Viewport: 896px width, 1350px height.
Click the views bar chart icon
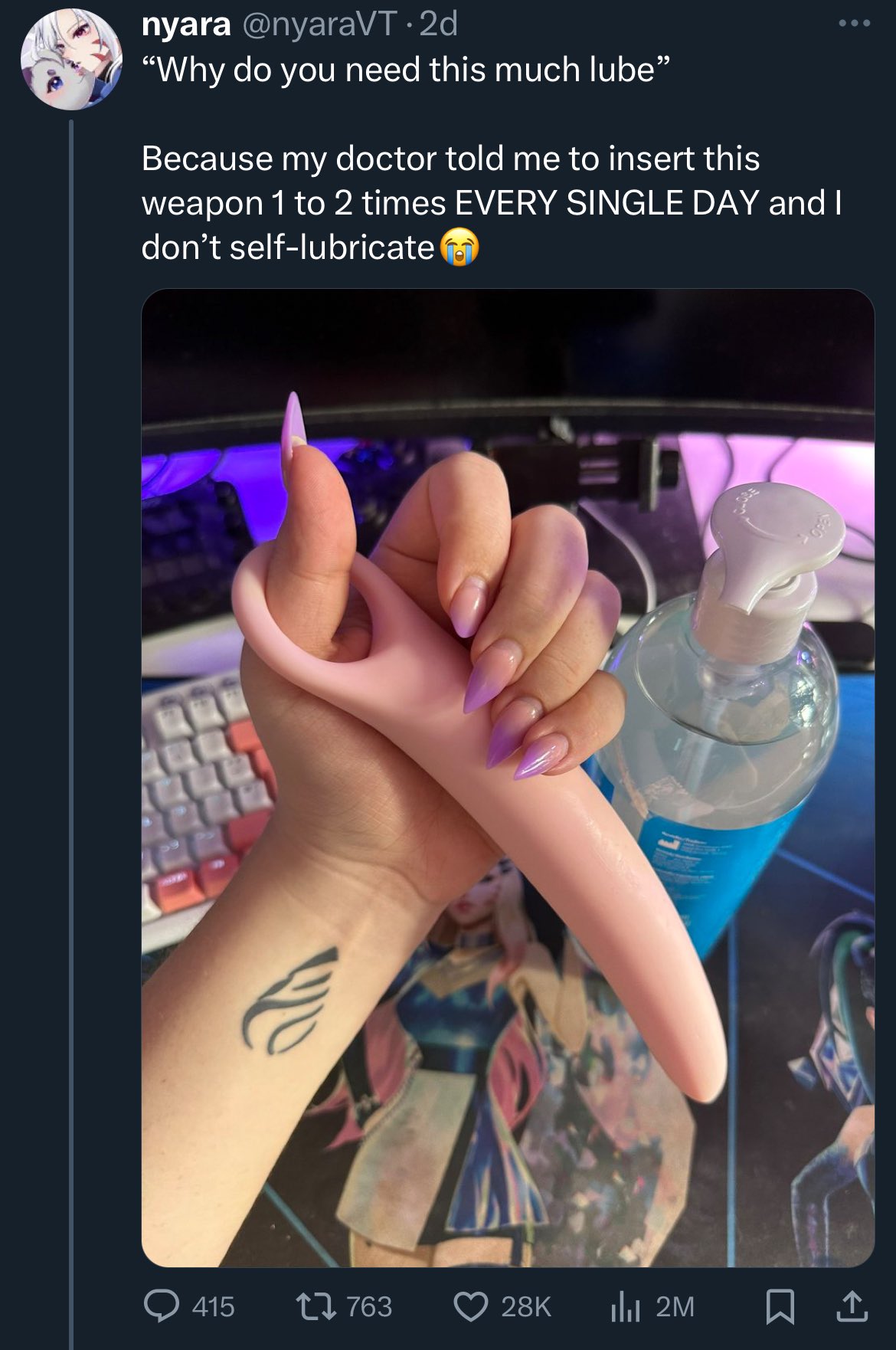click(626, 1306)
